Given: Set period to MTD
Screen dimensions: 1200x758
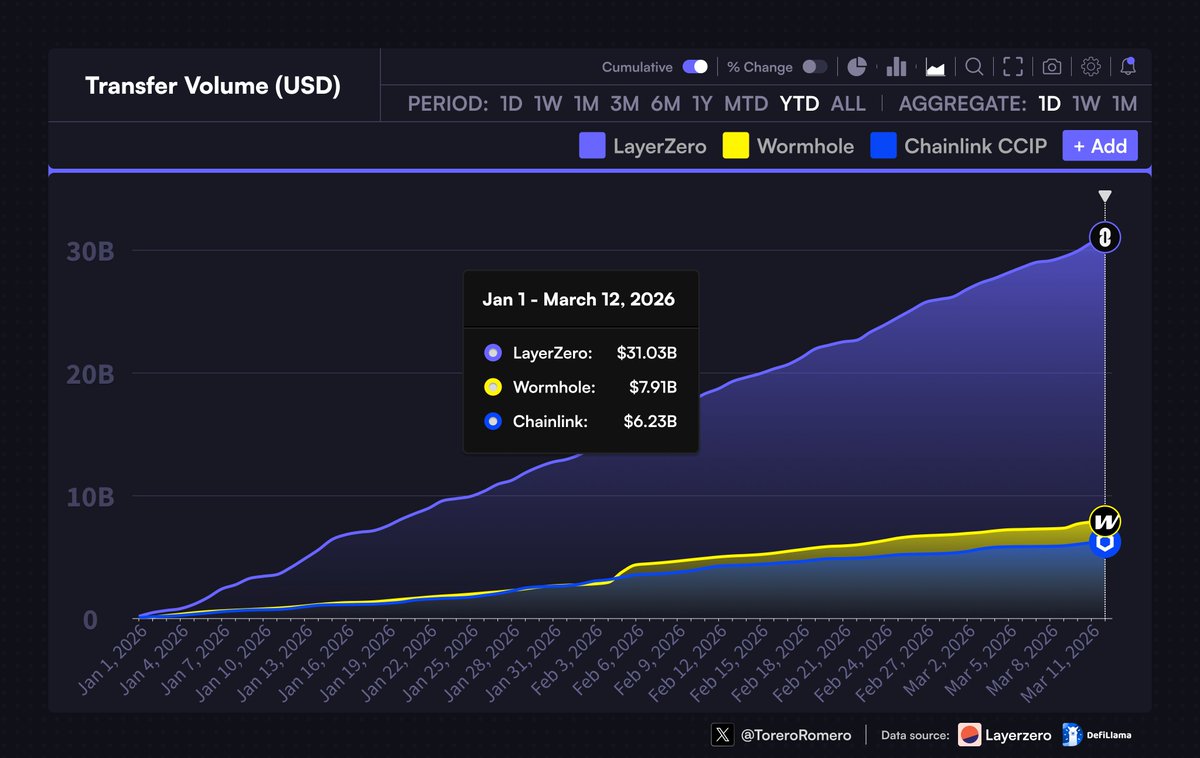Looking at the screenshot, I should [x=746, y=104].
